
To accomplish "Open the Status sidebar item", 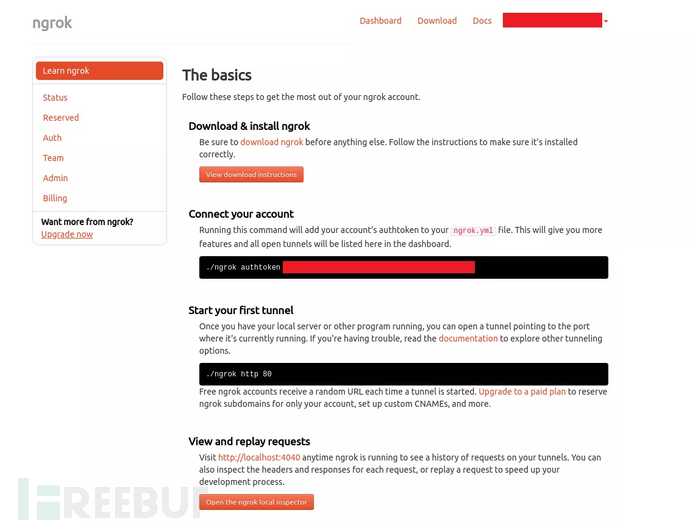I will click(x=55, y=98).
